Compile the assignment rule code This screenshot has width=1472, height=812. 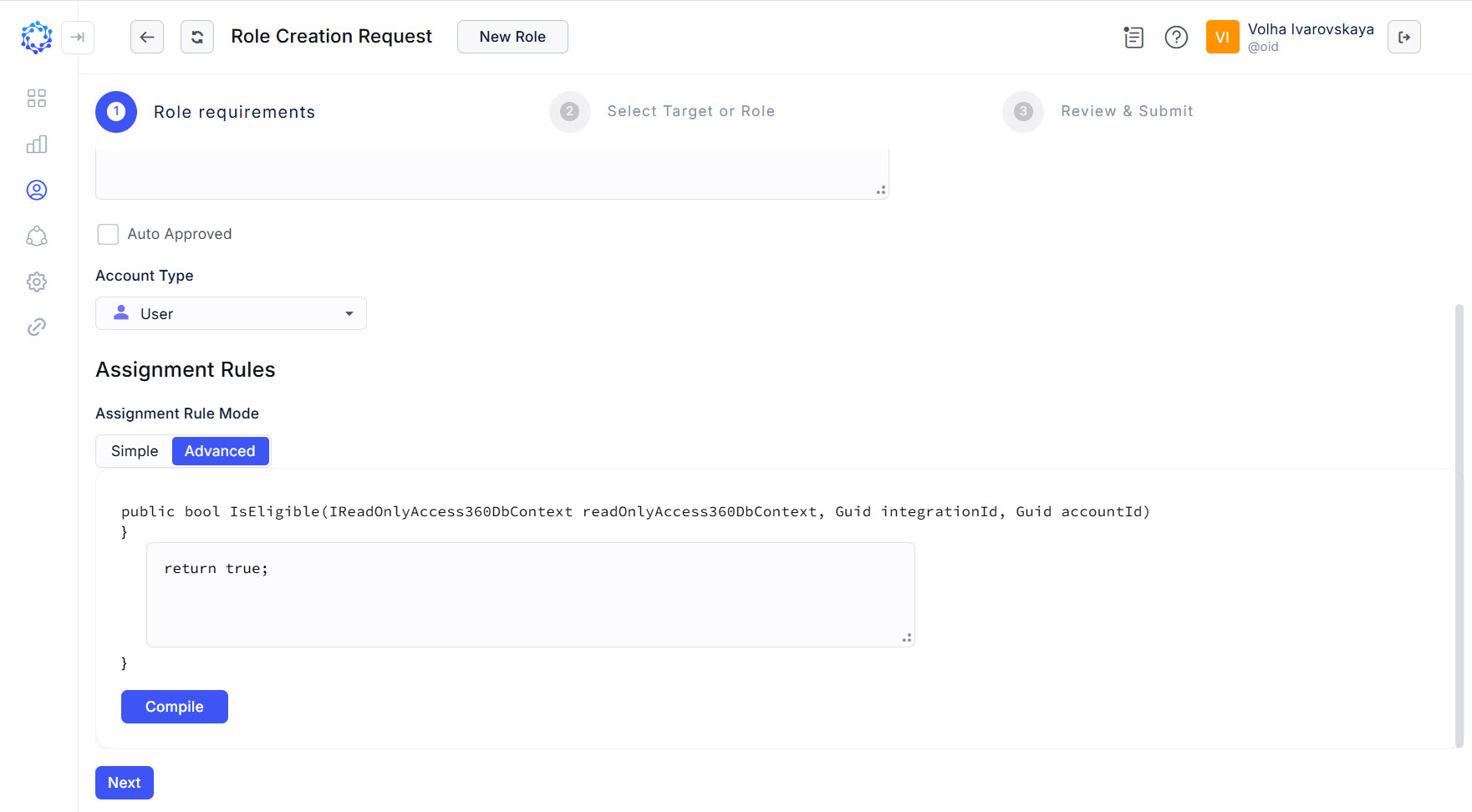click(174, 706)
